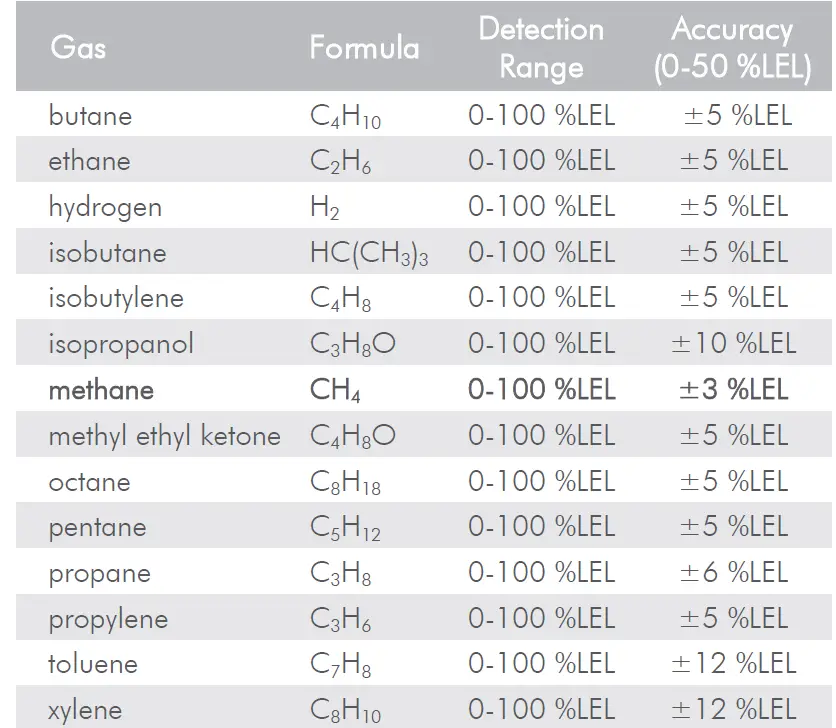The image size is (836, 728).
Task: Select the methane formula CH4
Action: 335,390
